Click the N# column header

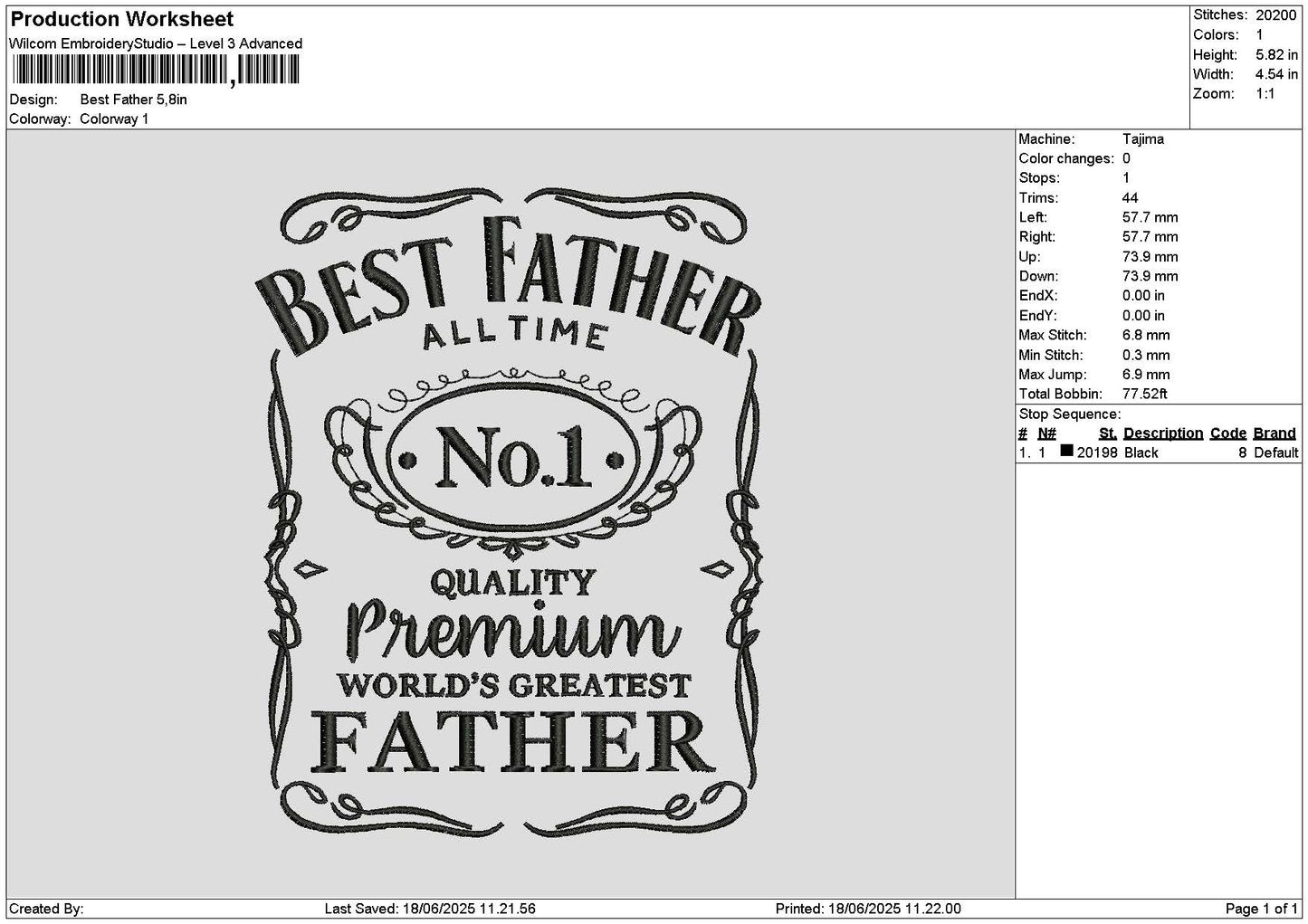click(x=1046, y=433)
